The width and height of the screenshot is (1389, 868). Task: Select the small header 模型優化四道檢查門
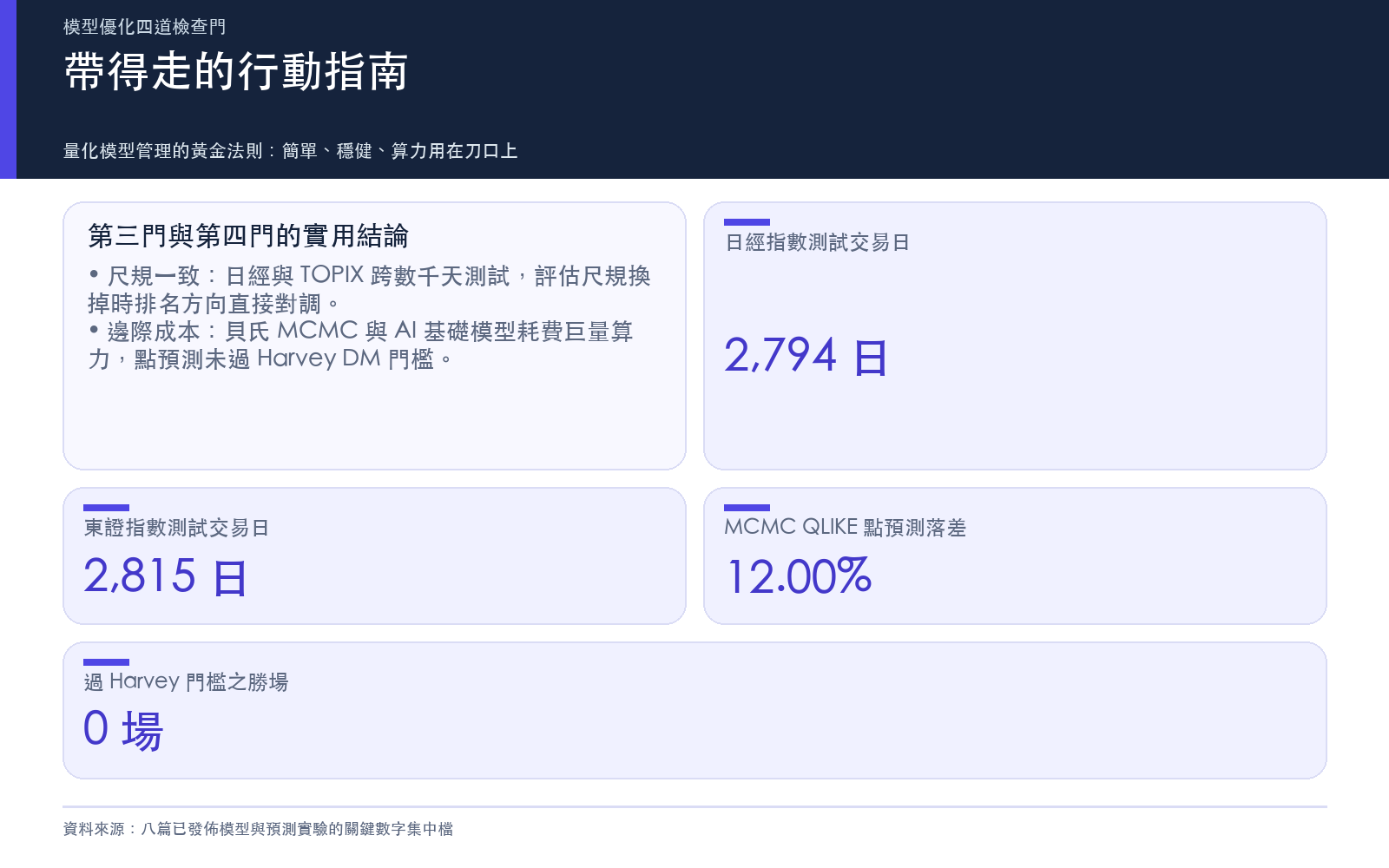[145, 27]
